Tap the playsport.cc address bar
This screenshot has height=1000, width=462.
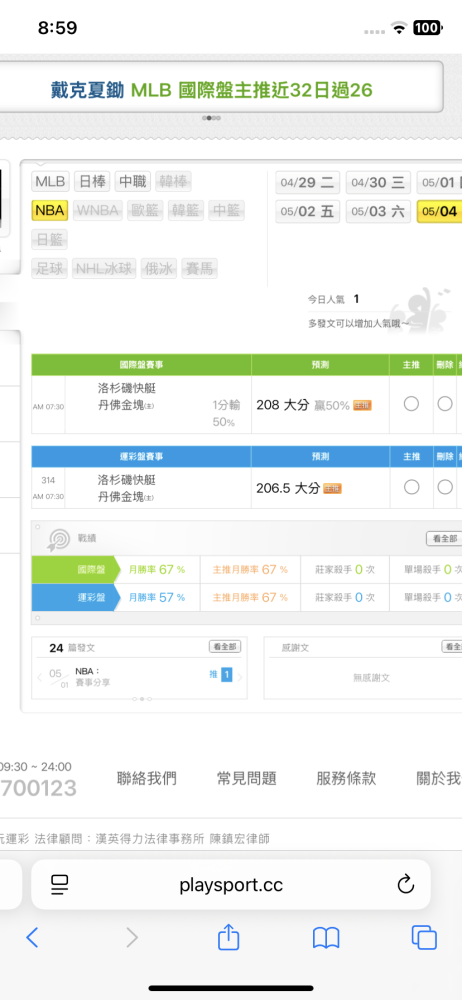point(231,884)
